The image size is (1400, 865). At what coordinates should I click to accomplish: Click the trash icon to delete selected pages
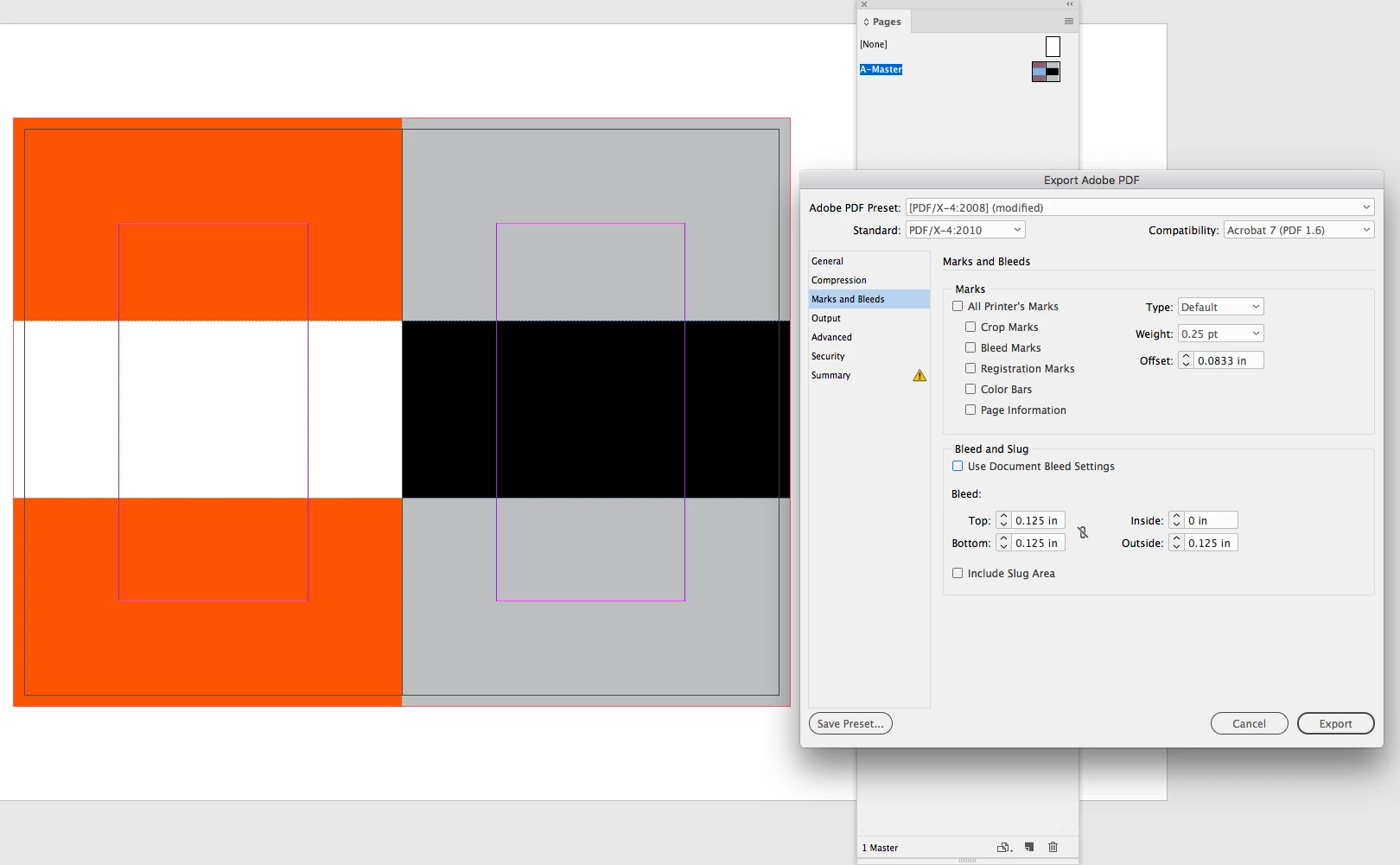click(x=1053, y=847)
